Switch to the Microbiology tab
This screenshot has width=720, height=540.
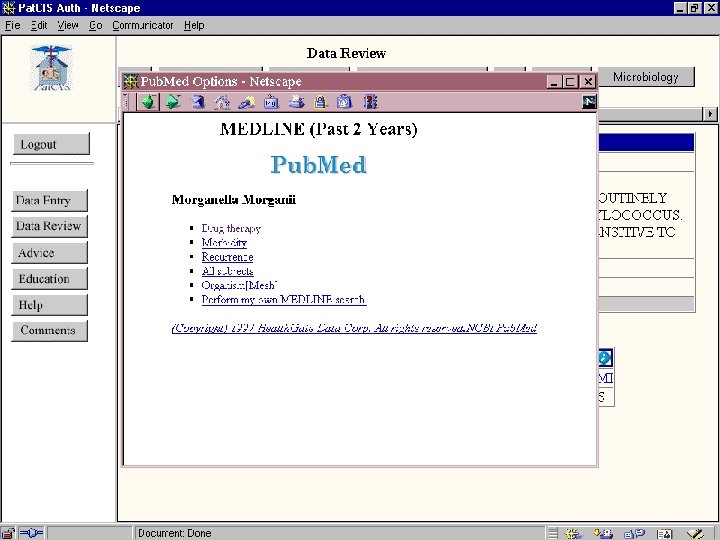coord(646,77)
